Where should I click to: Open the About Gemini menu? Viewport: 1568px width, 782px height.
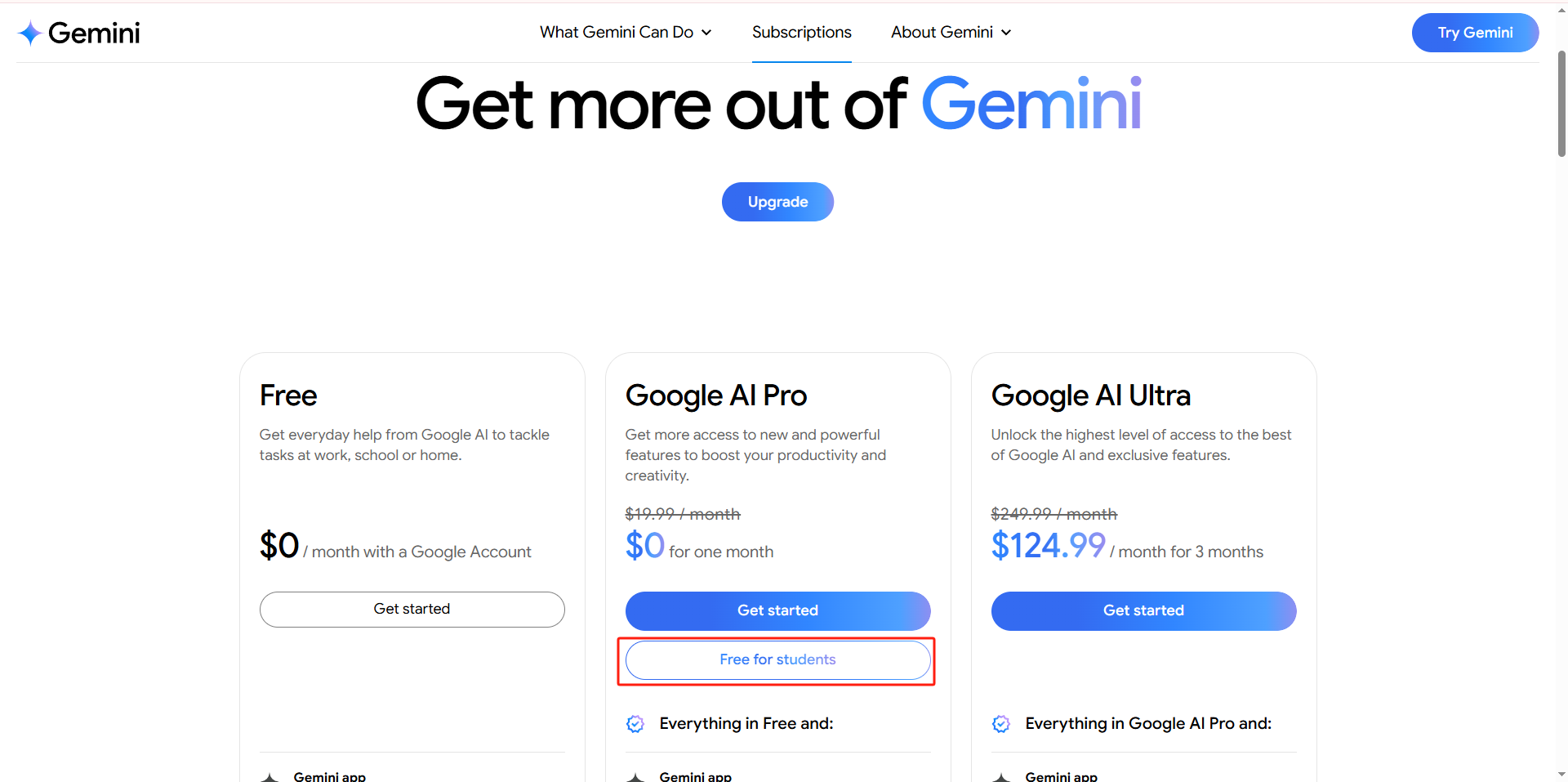(951, 32)
